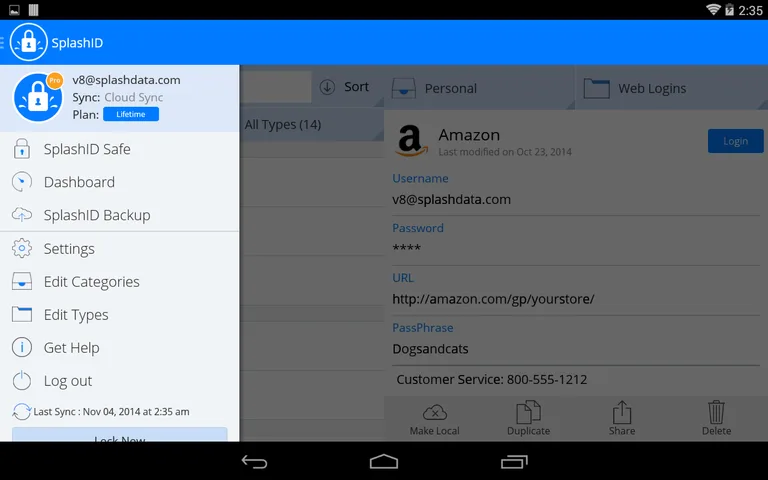This screenshot has width=768, height=480.
Task: Tap the Make Local cloud icon
Action: pos(434,412)
